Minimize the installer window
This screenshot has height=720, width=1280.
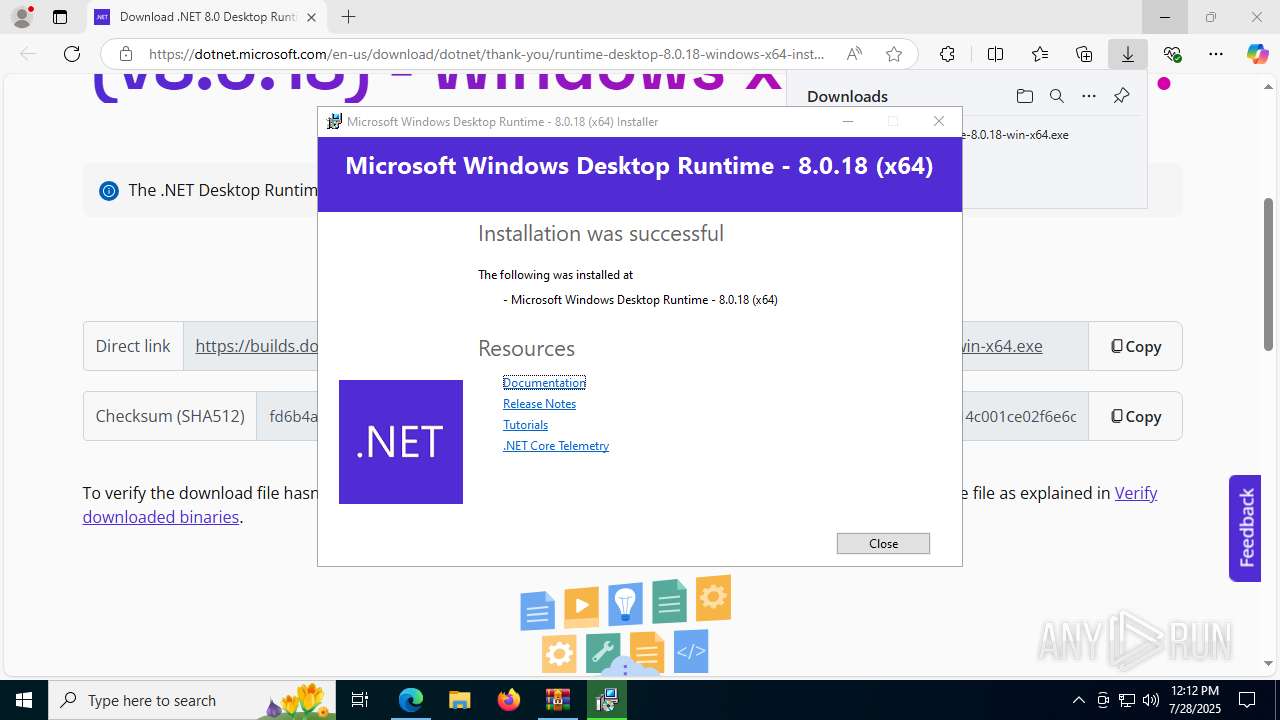[848, 121]
